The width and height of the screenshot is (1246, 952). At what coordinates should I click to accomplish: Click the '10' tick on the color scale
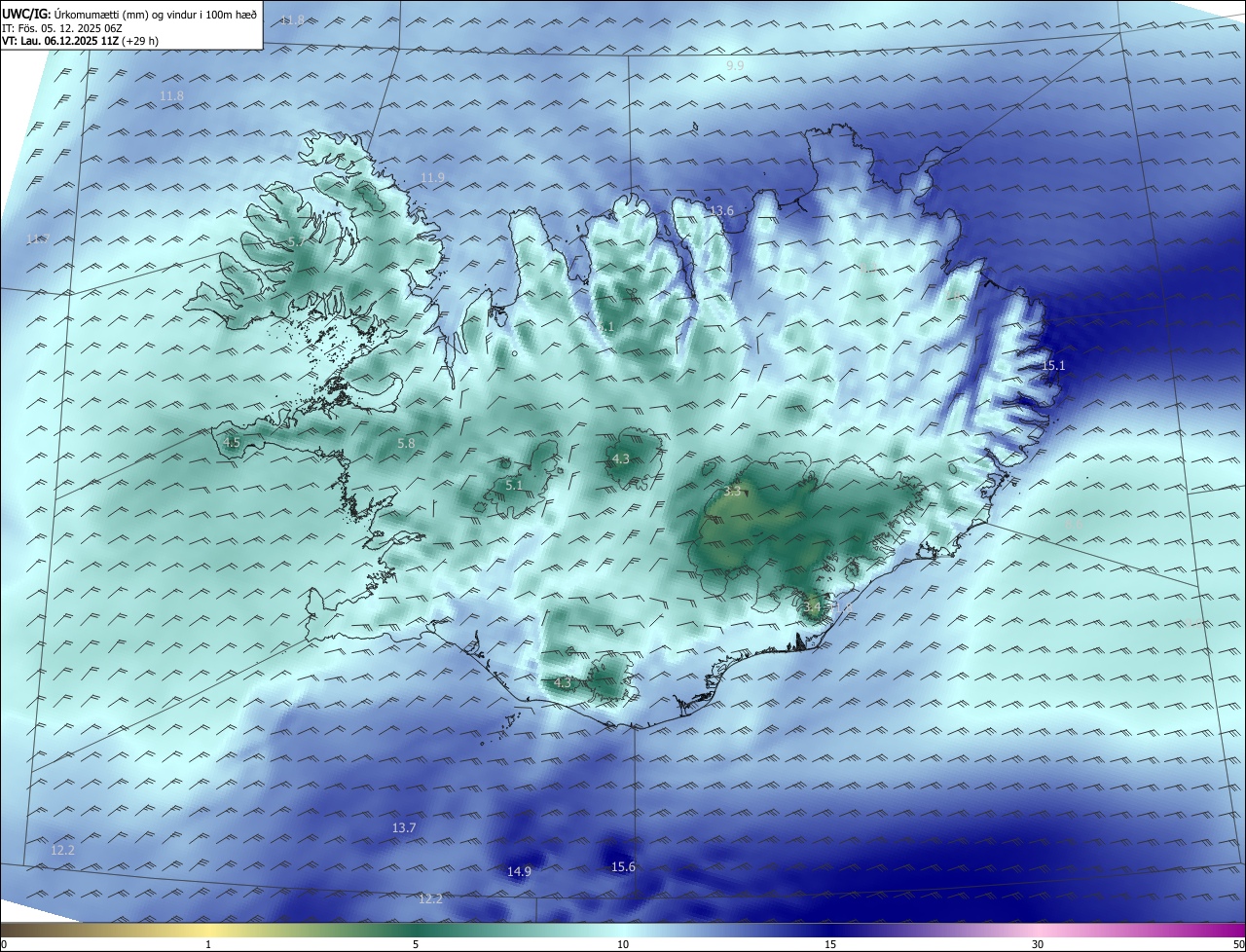tap(623, 944)
